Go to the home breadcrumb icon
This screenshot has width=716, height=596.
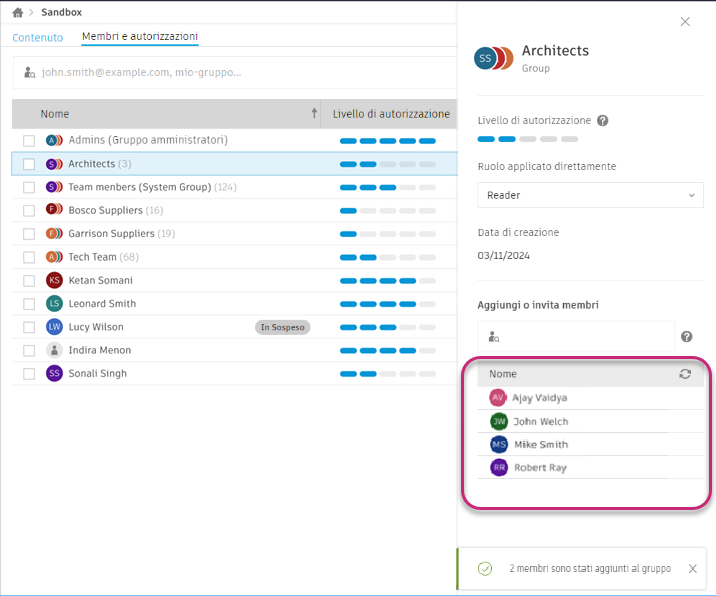pyautogui.click(x=18, y=12)
